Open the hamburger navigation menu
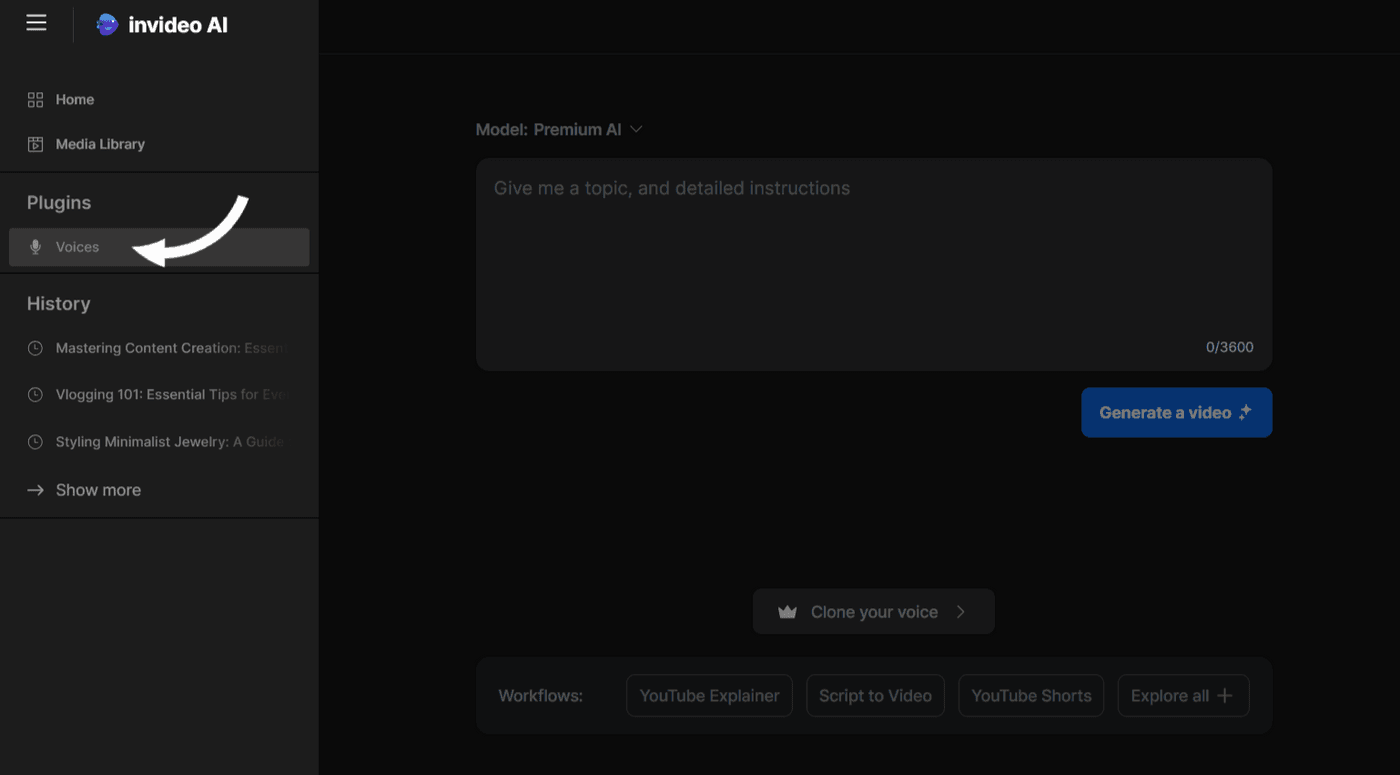This screenshot has width=1400, height=775. coord(36,22)
